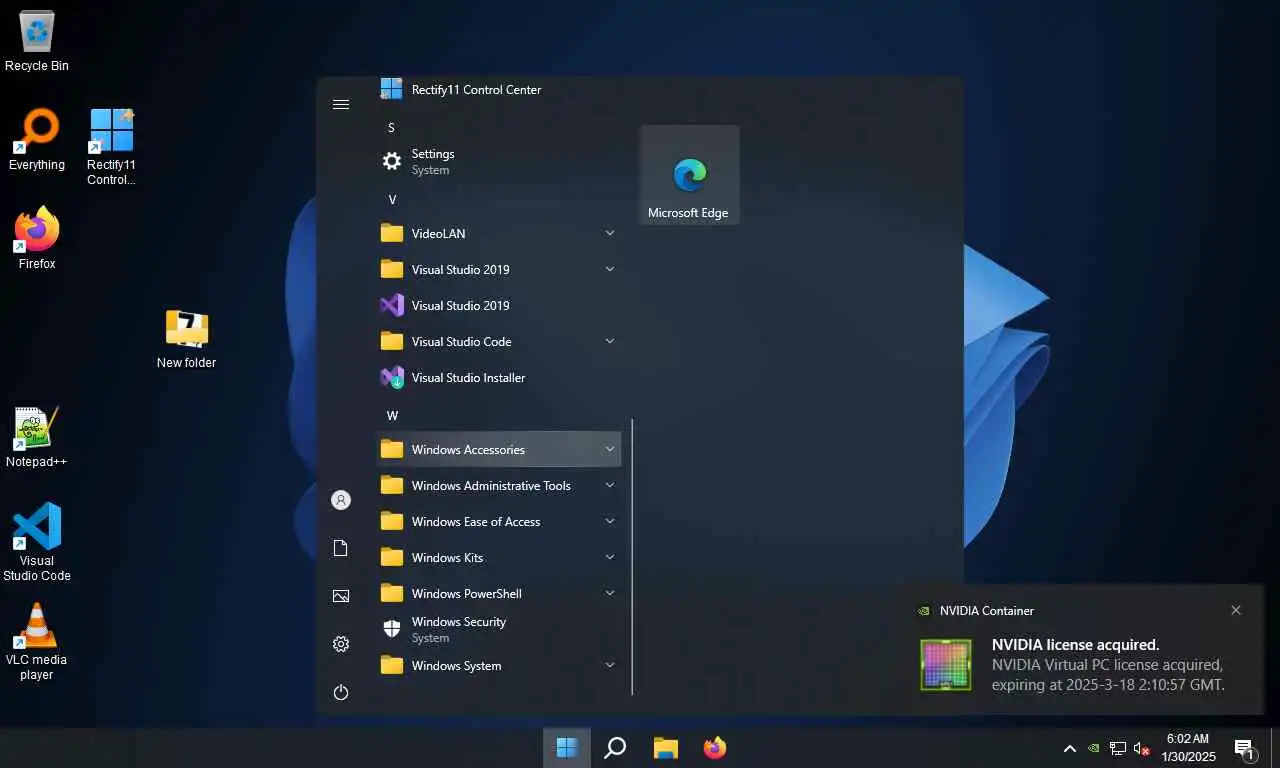Click the taskbar Start button

tap(567, 747)
